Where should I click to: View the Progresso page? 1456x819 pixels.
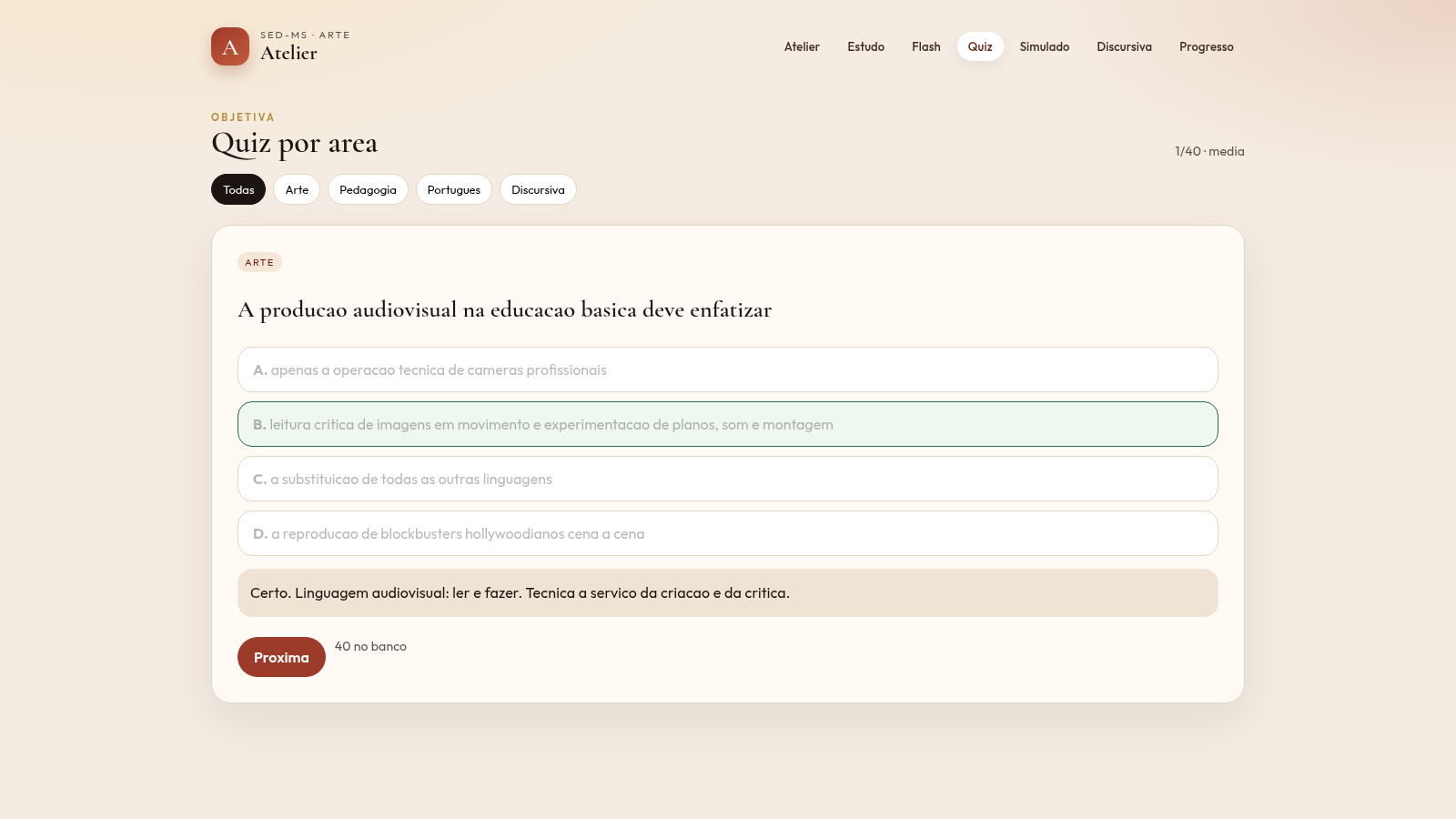tap(1207, 46)
